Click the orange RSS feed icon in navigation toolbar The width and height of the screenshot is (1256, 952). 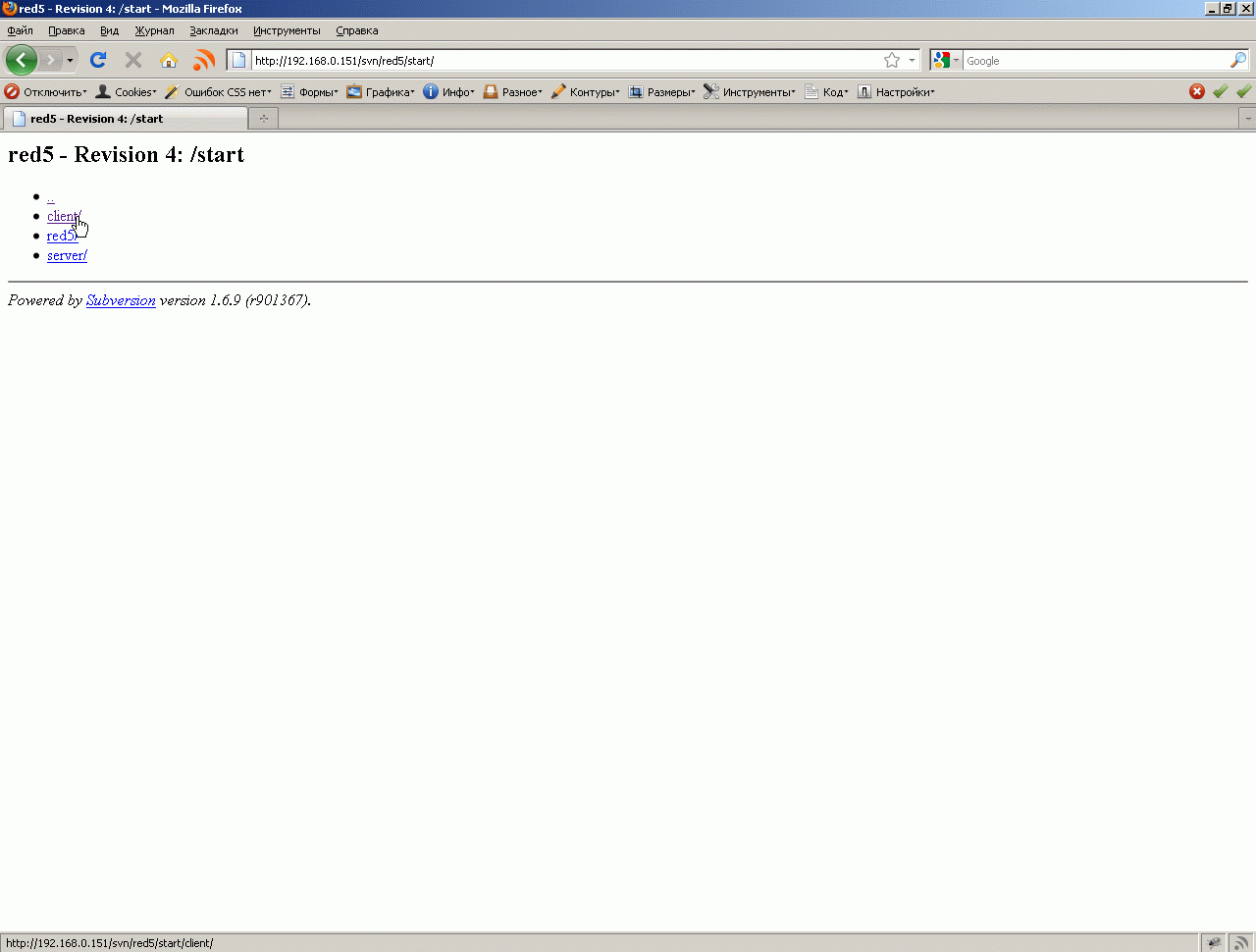pyautogui.click(x=204, y=60)
